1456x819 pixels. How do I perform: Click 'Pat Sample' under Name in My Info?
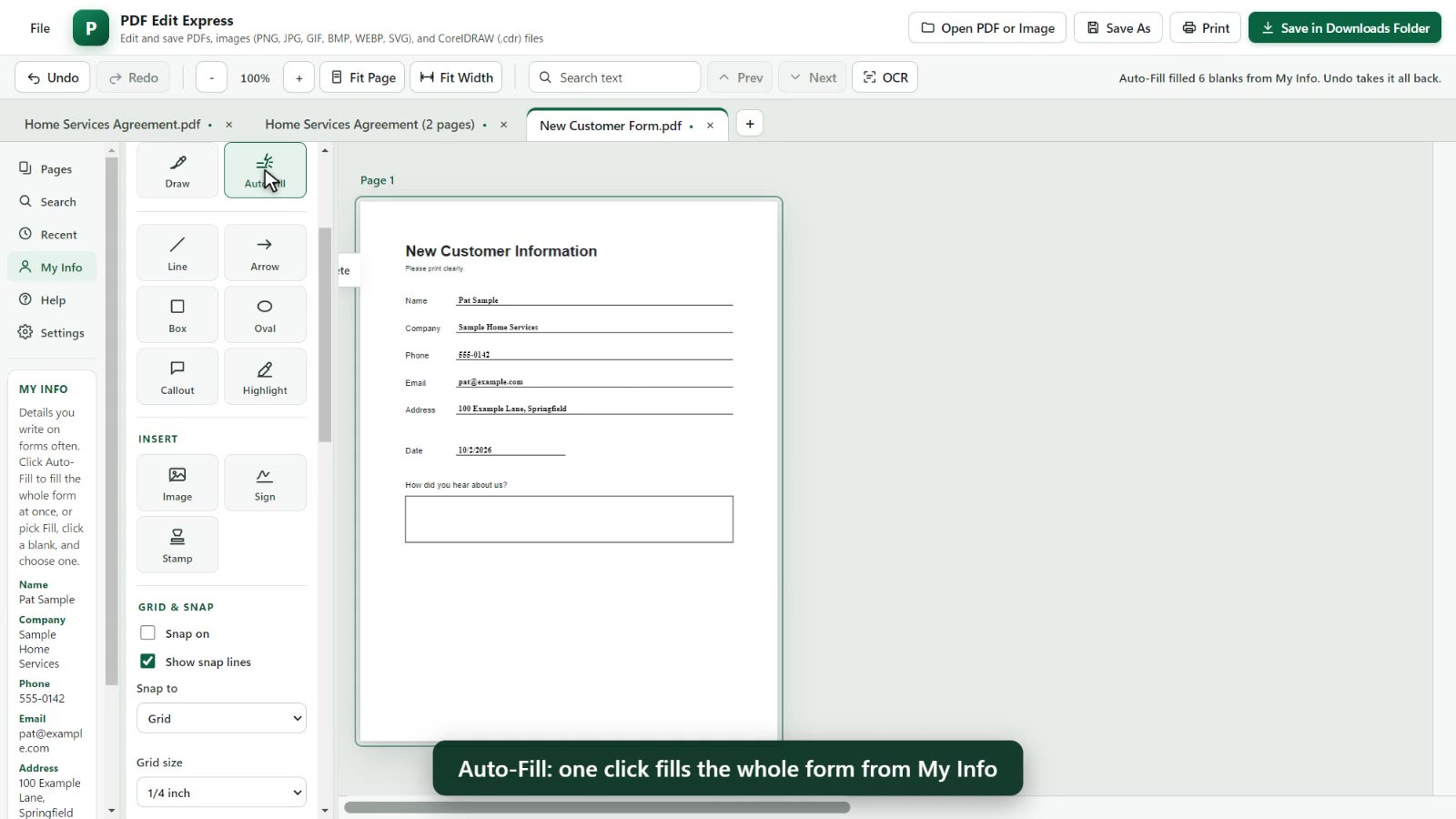point(47,600)
